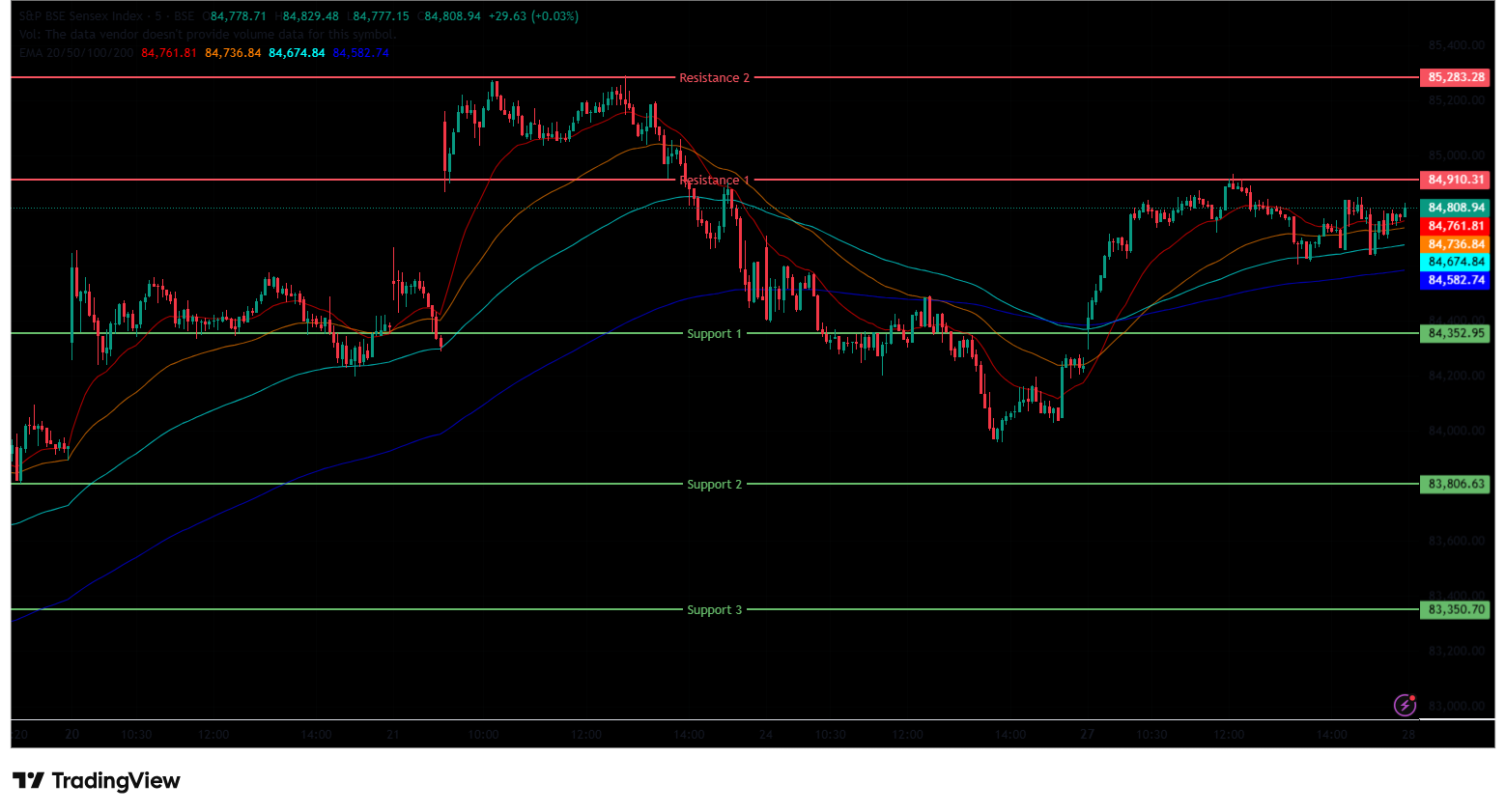Viewport: 1506px width, 812px height.
Task: Click the Resistance 2 line label
Action: [714, 78]
